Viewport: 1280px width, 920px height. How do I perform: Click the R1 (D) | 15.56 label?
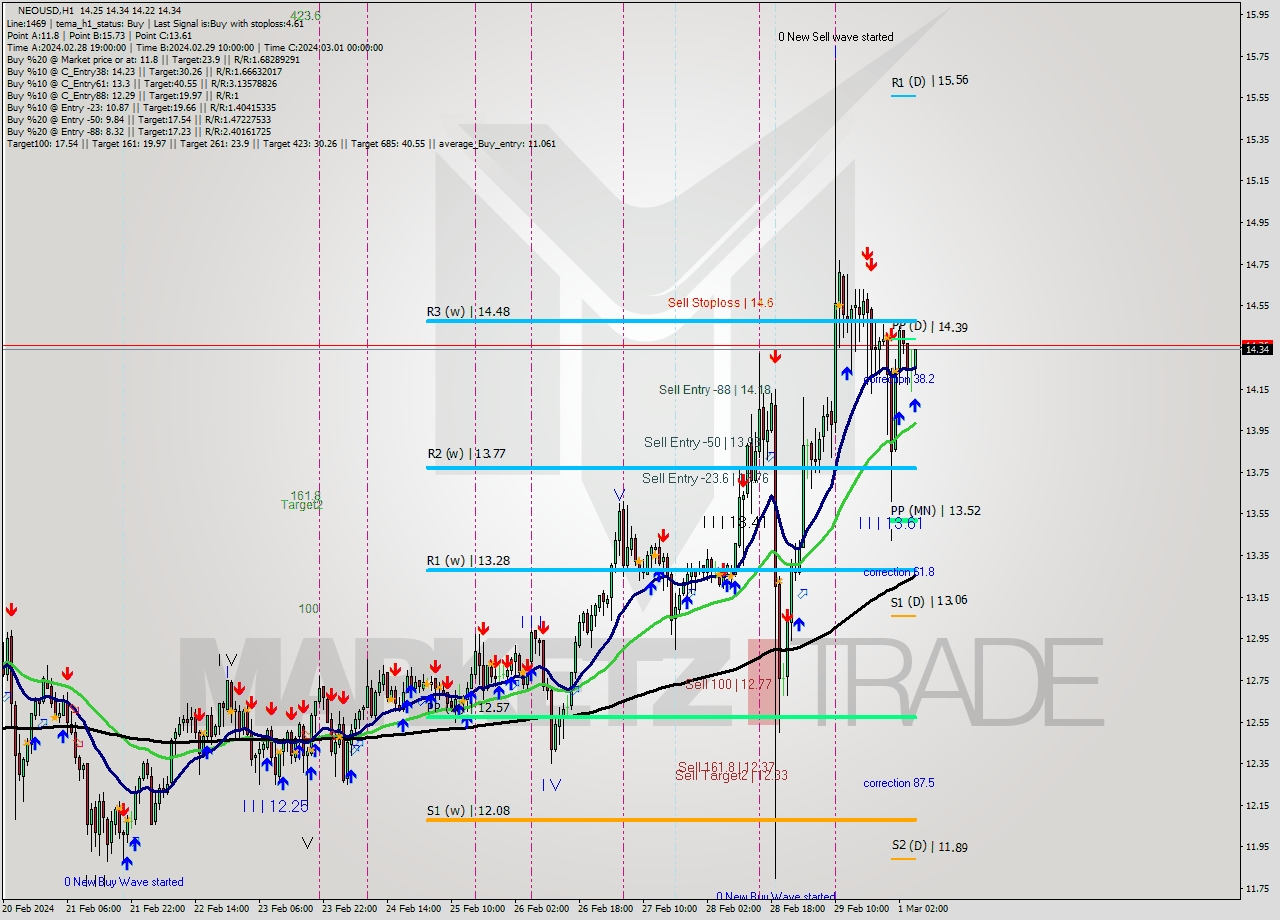[930, 80]
